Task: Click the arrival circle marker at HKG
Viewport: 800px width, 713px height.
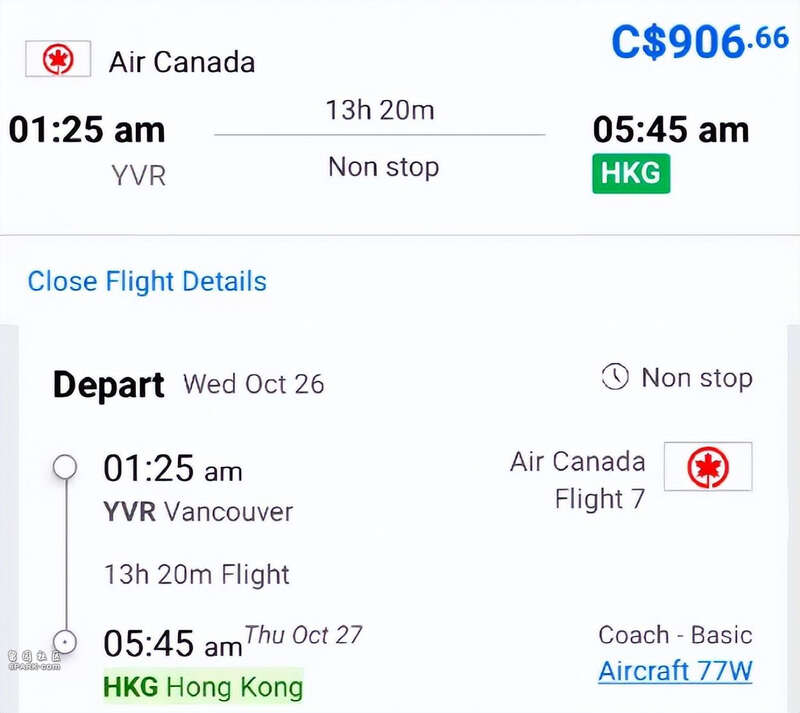Action: 65,642
